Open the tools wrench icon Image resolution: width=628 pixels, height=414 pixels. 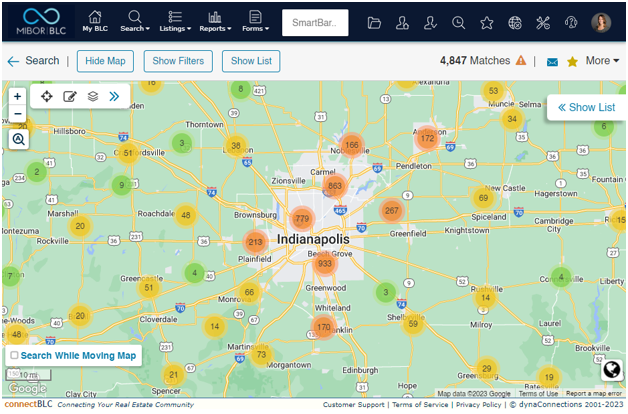[x=543, y=23]
